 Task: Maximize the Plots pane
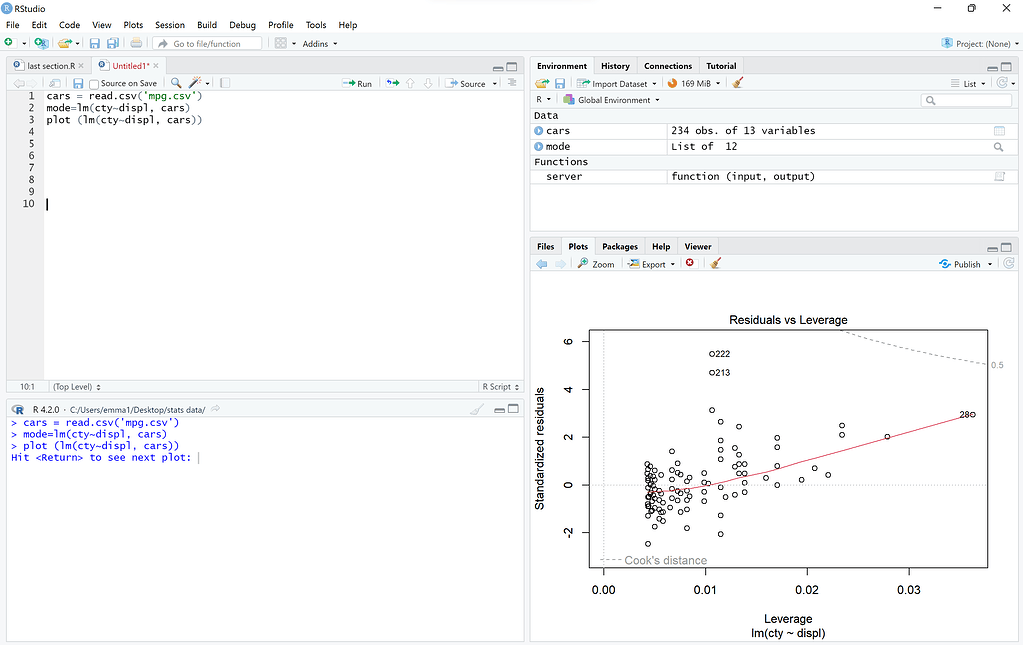[x=1007, y=248]
